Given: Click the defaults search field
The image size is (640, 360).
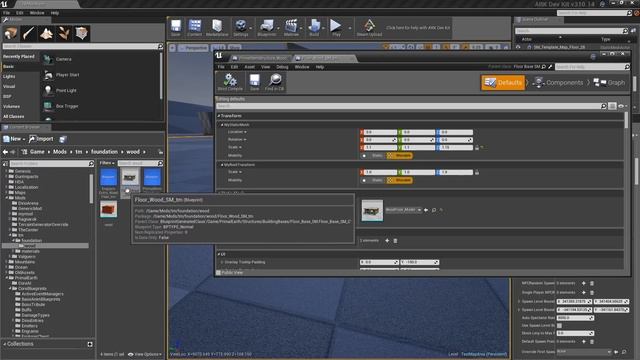Looking at the screenshot, I should click(x=412, y=106).
